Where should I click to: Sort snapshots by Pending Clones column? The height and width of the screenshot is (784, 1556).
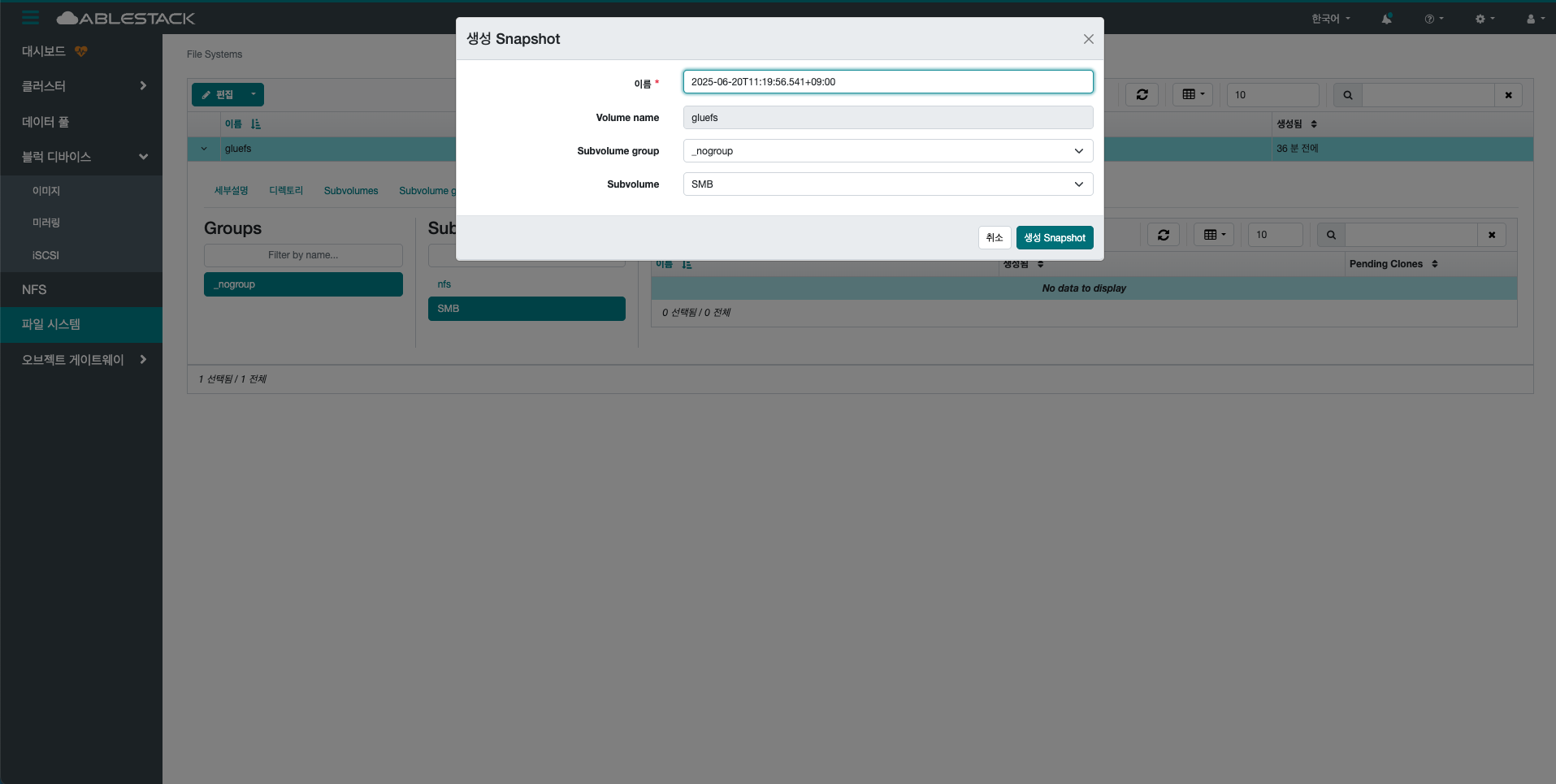(1393, 264)
